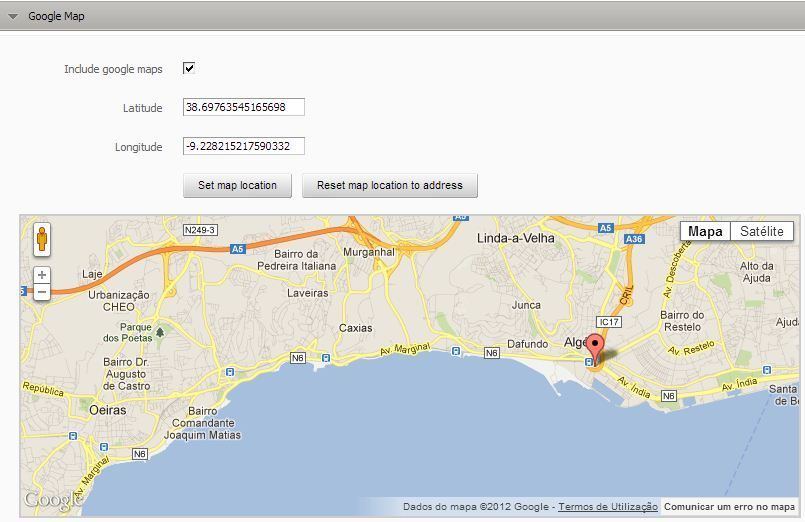805x522 pixels.
Task: Click the park tree icon at Parque dos Poetas
Action: coord(160,332)
